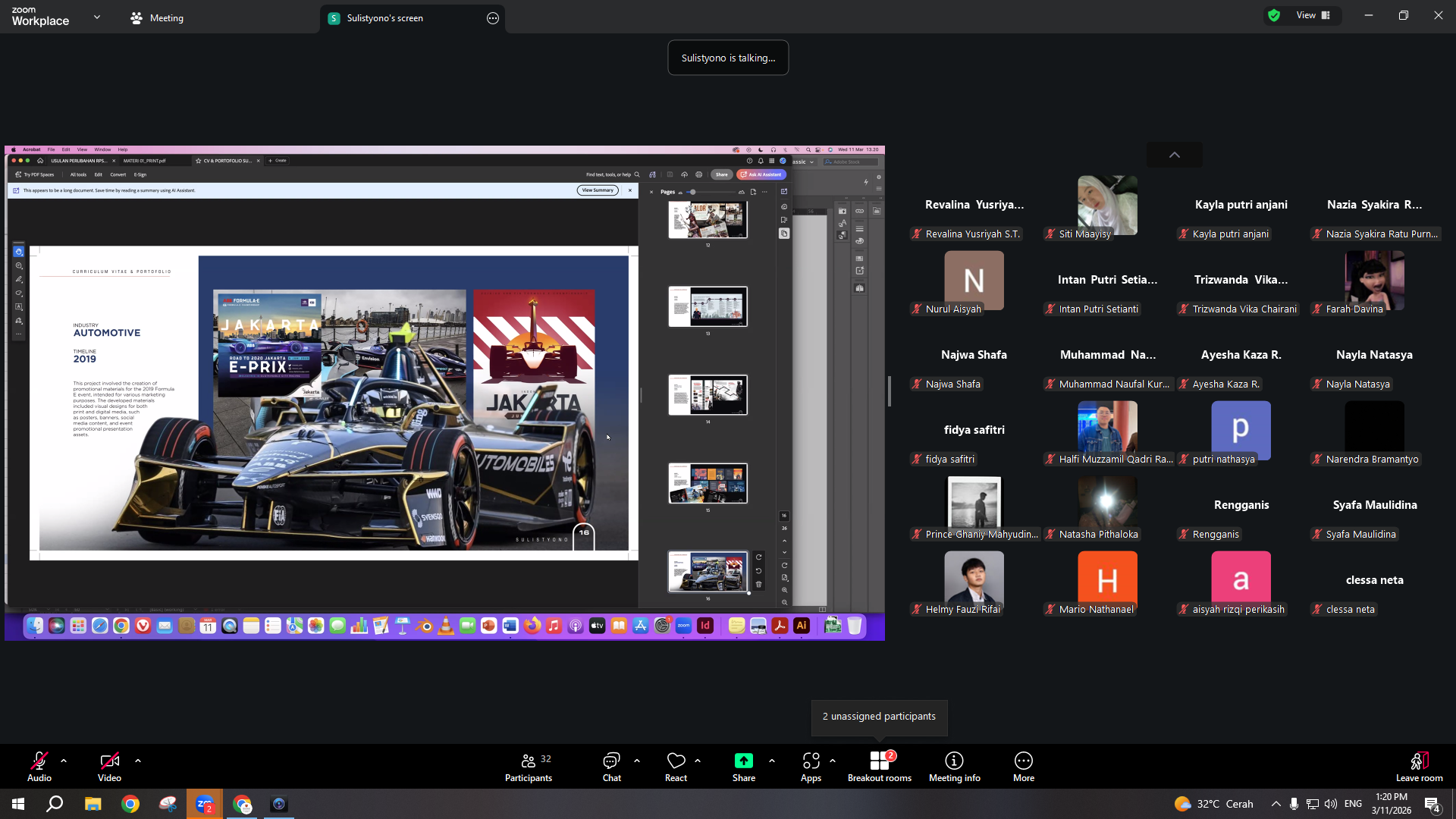1456x819 pixels.
Task: Open the volume control in the system tray
Action: point(1331,804)
